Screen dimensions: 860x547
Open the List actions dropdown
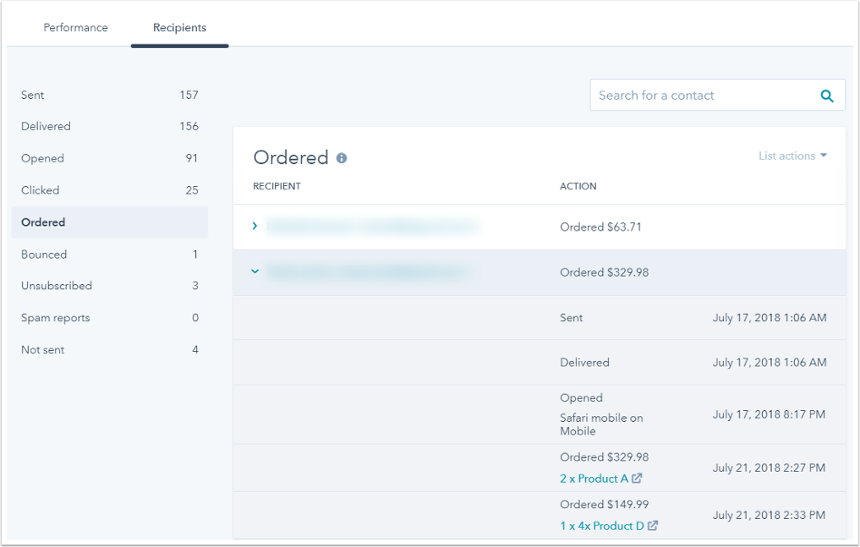click(792, 156)
